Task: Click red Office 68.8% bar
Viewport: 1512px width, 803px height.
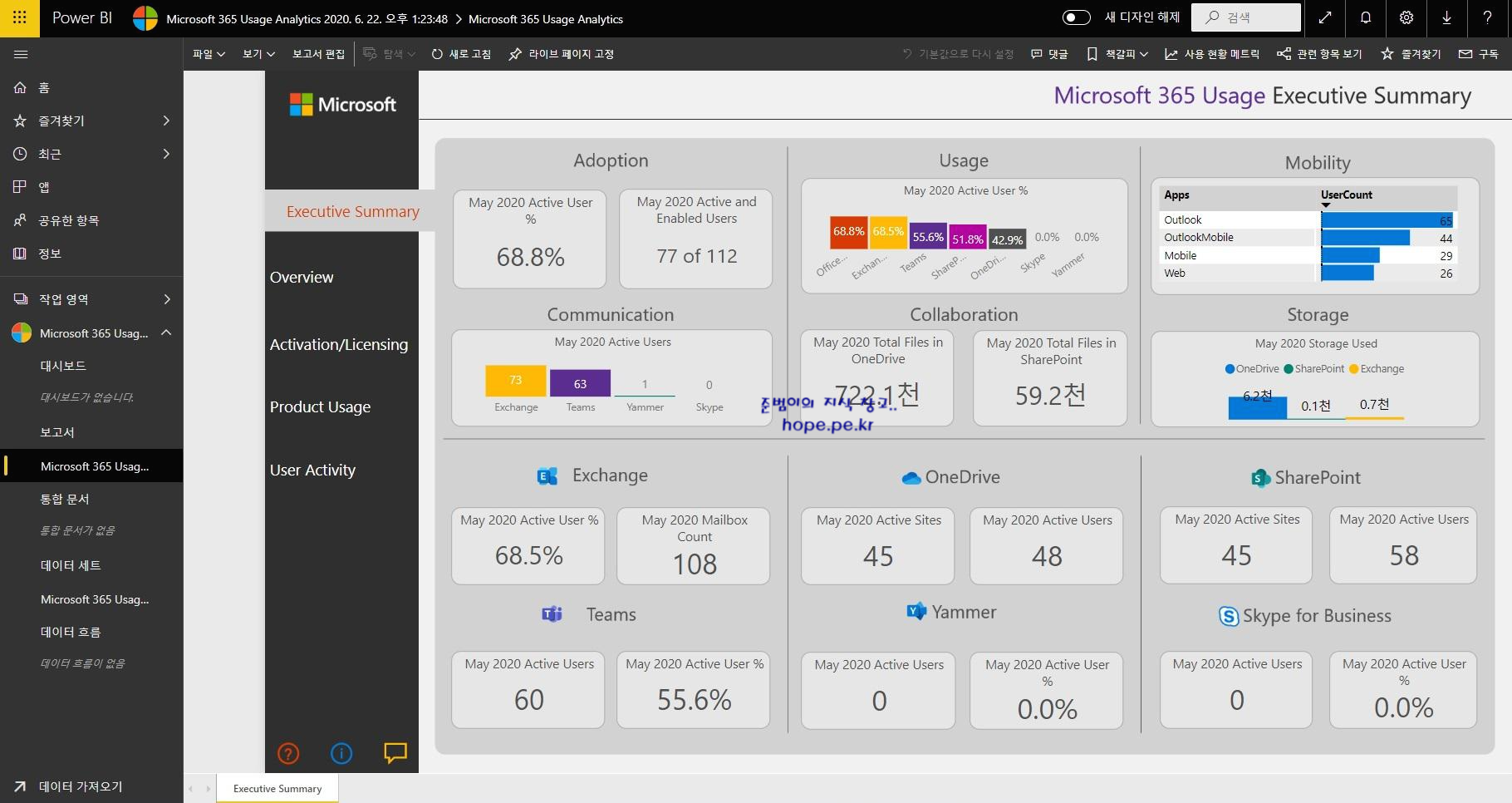Action: [848, 232]
